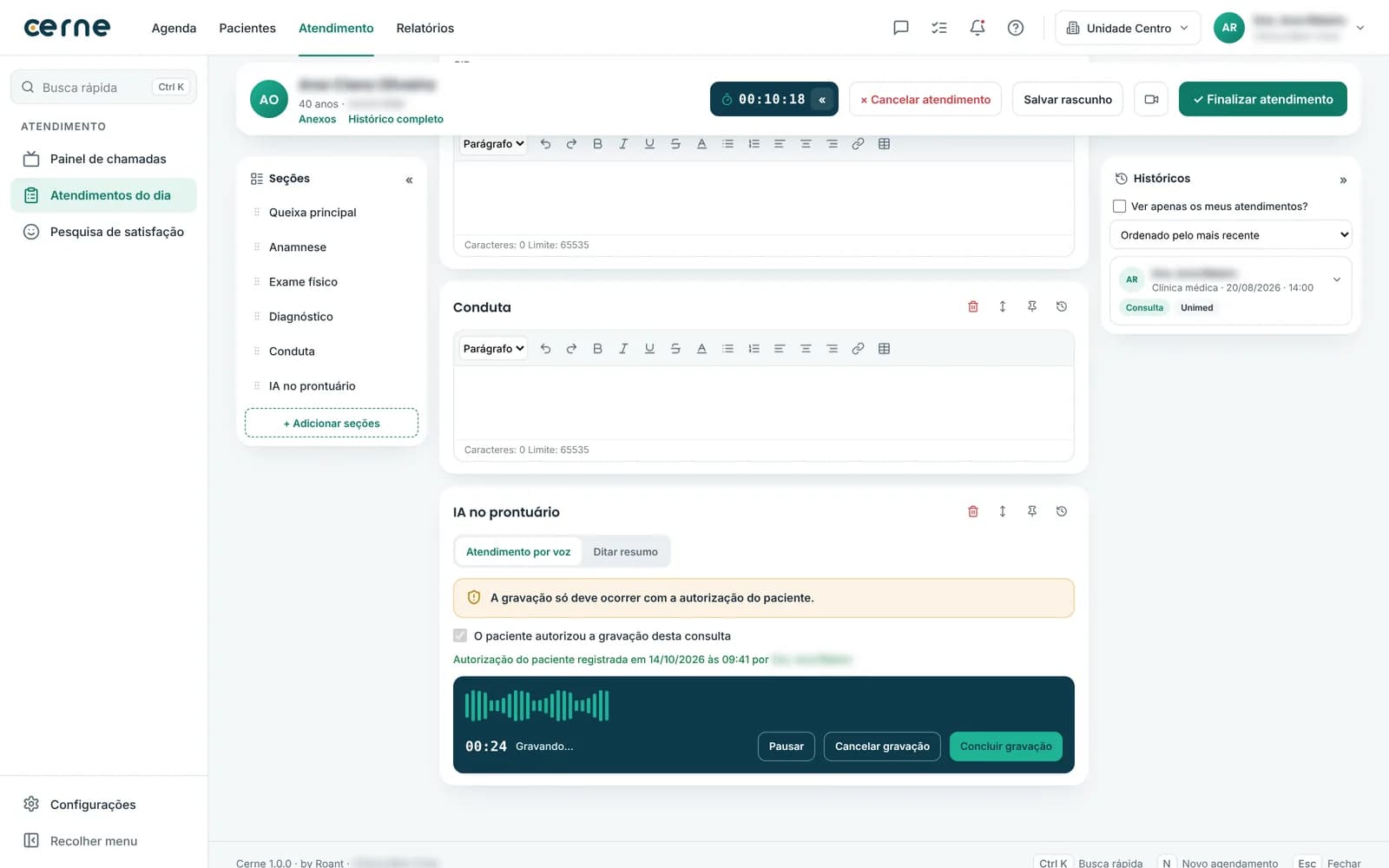Undo in the Conduta editor toolbar
This screenshot has height=868, width=1389.
pyautogui.click(x=545, y=348)
